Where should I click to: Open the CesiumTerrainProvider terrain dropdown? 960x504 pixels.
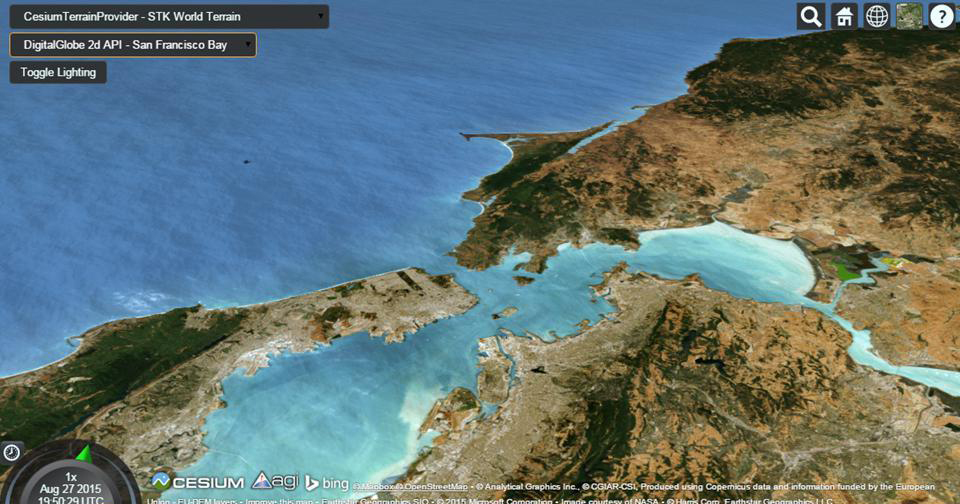[x=169, y=17]
